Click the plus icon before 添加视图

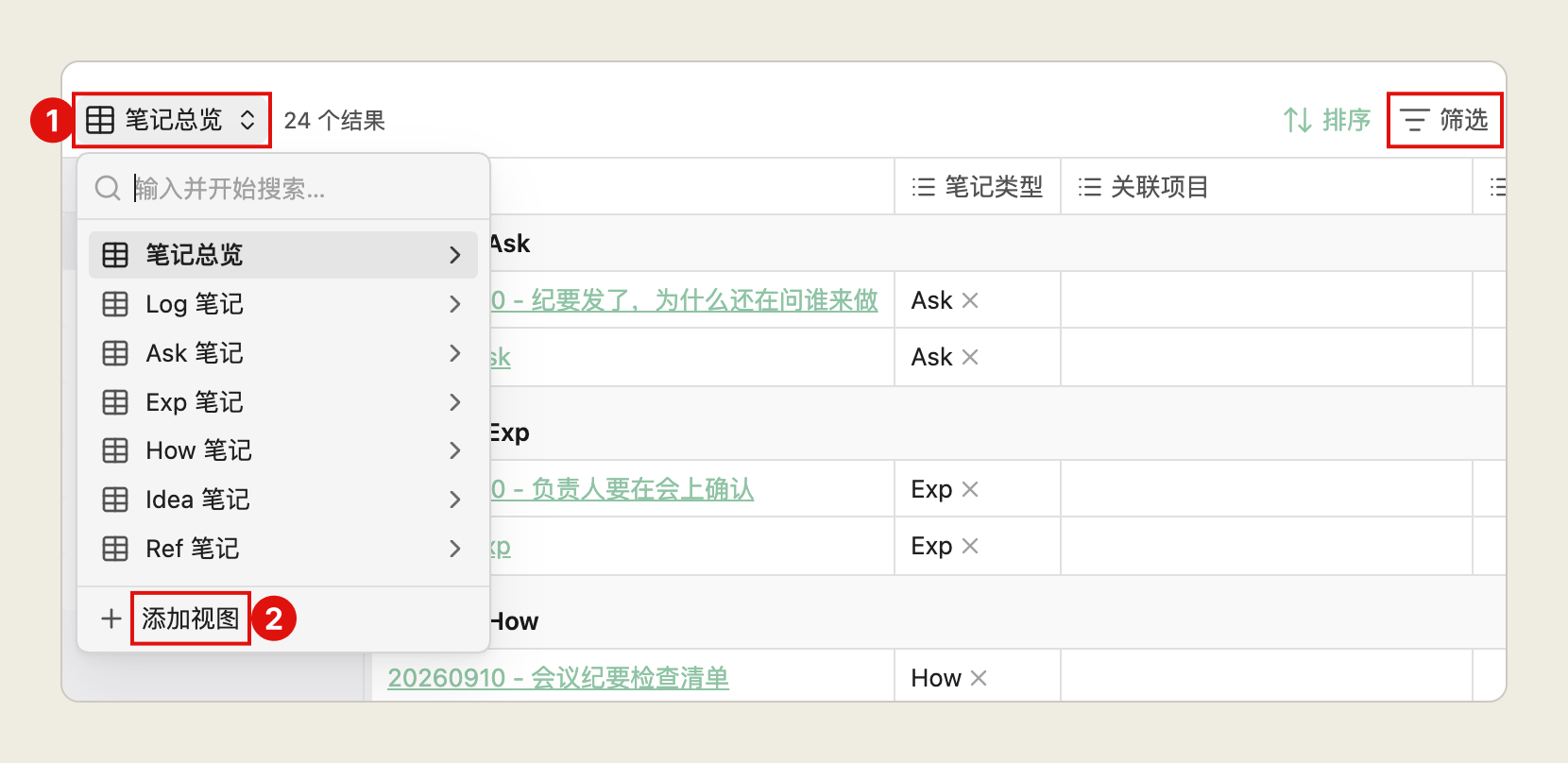111,619
